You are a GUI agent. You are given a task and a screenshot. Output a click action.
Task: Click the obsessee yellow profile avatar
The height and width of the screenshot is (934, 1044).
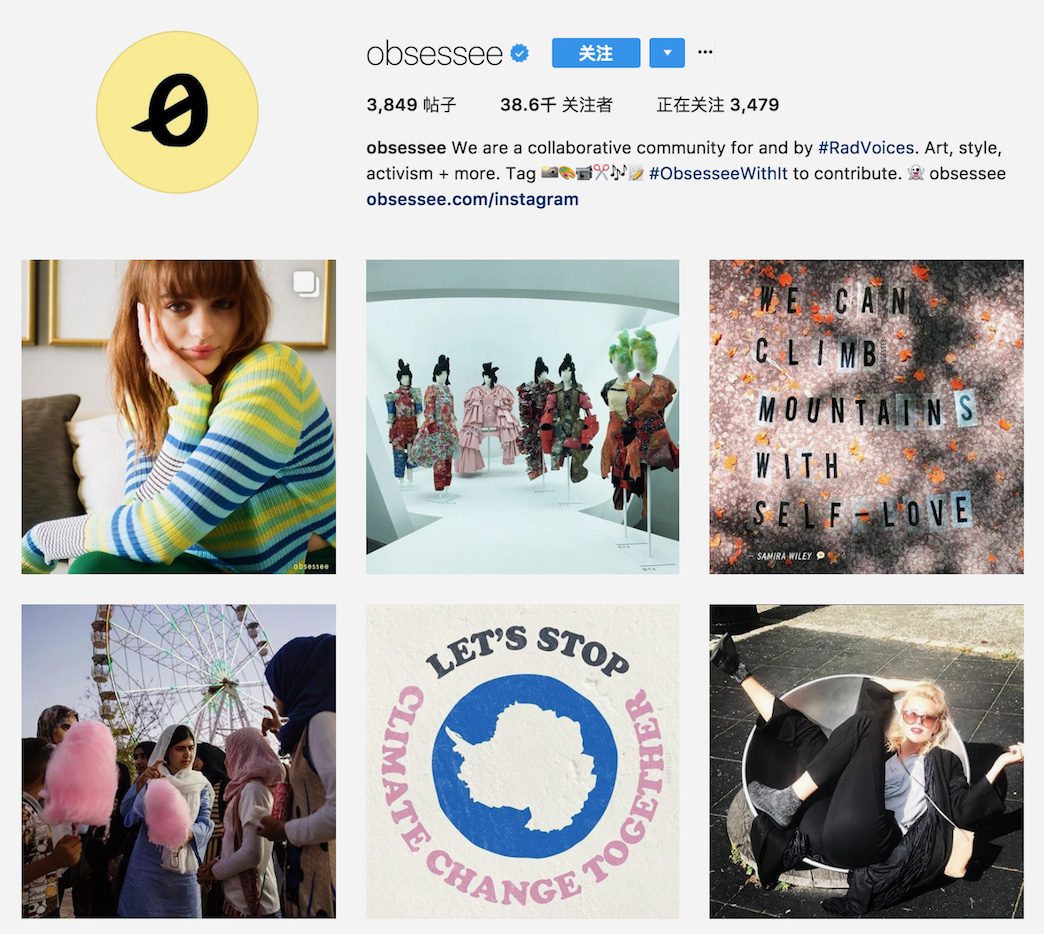click(x=177, y=112)
